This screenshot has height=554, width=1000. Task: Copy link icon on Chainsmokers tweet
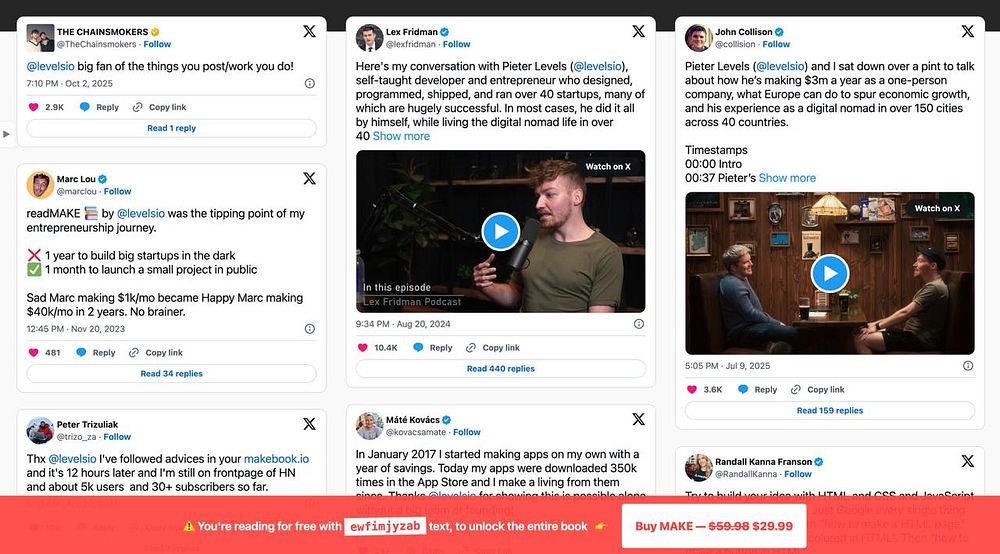[138, 107]
